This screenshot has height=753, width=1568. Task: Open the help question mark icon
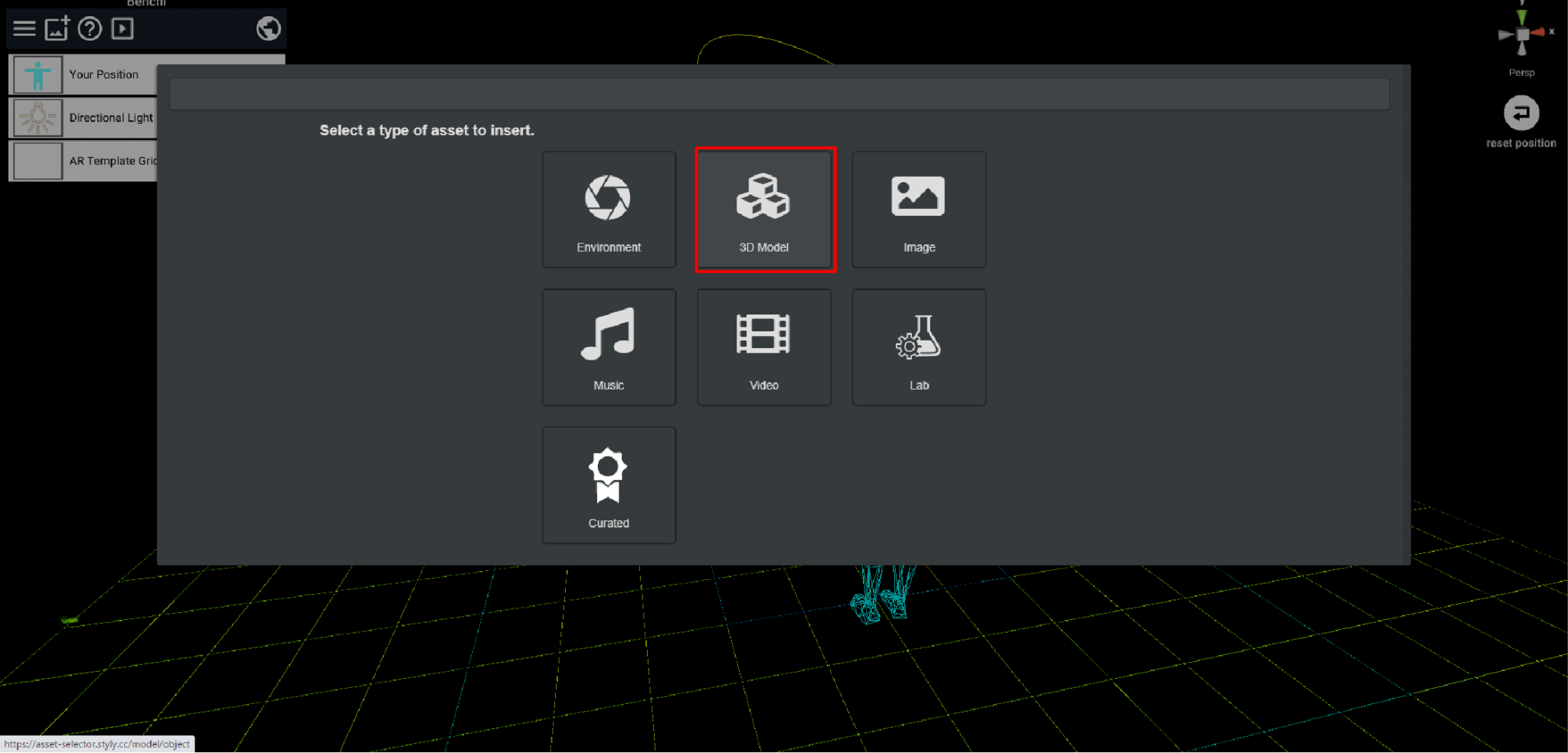pyautogui.click(x=90, y=29)
